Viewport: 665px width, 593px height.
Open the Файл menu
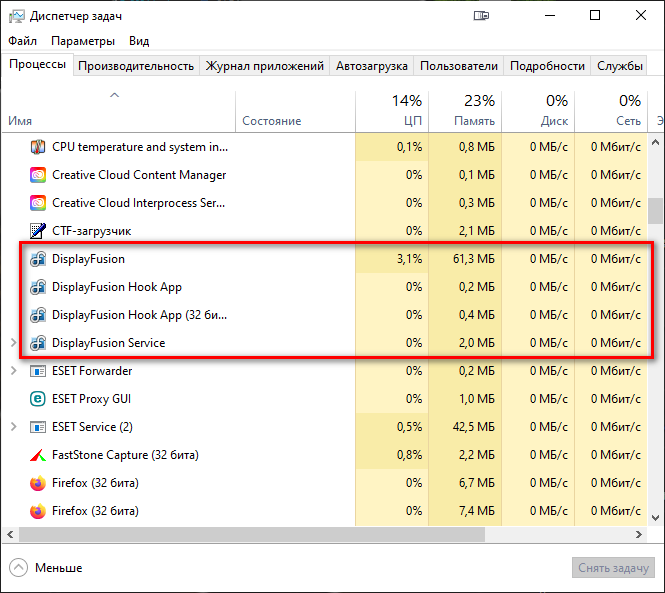tap(22, 41)
